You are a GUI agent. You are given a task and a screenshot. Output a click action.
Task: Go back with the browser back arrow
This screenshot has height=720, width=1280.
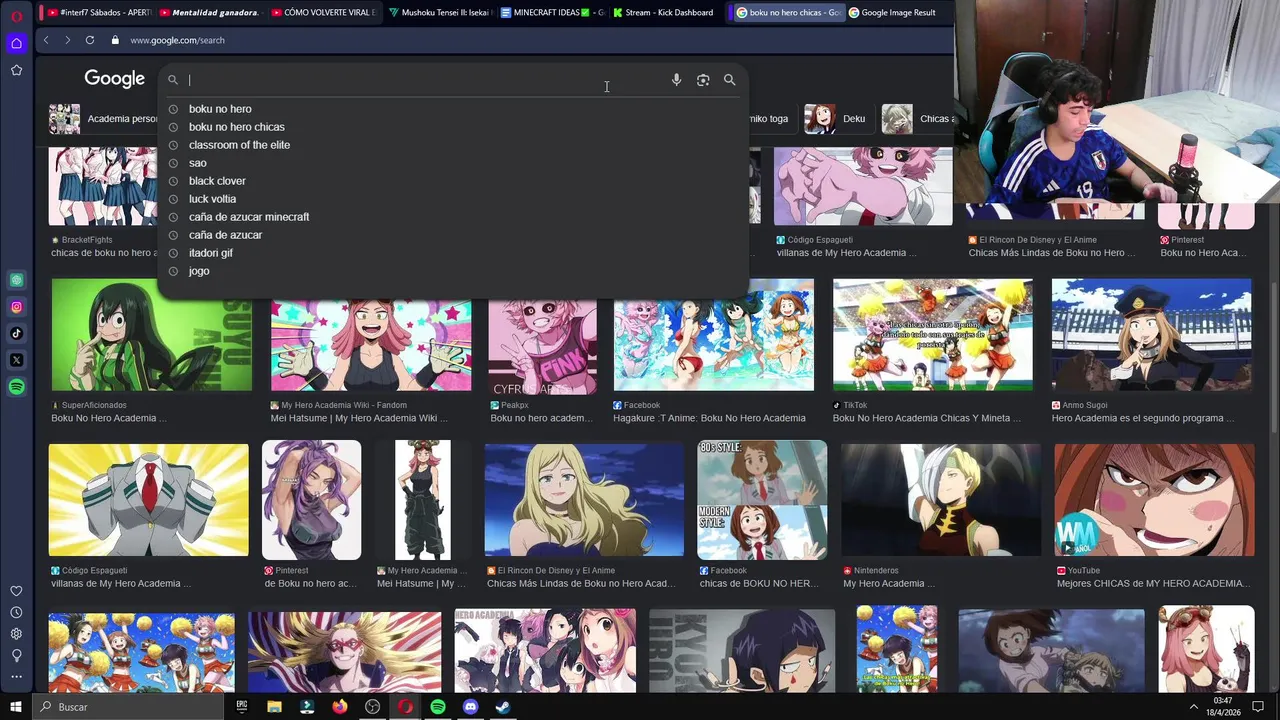[x=46, y=40]
